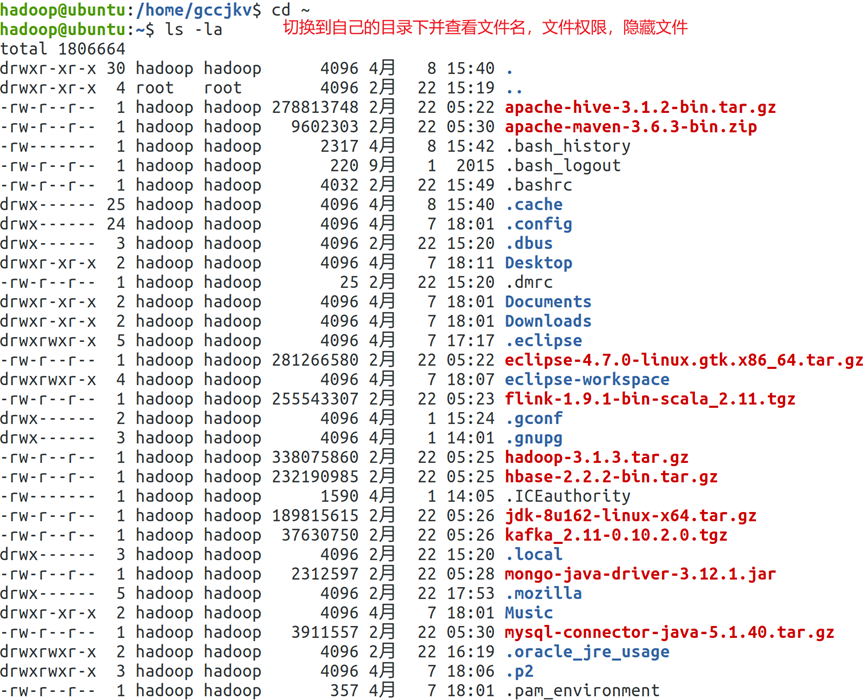Select the .dmrc file name
The height and width of the screenshot is (700, 865).
click(528, 282)
